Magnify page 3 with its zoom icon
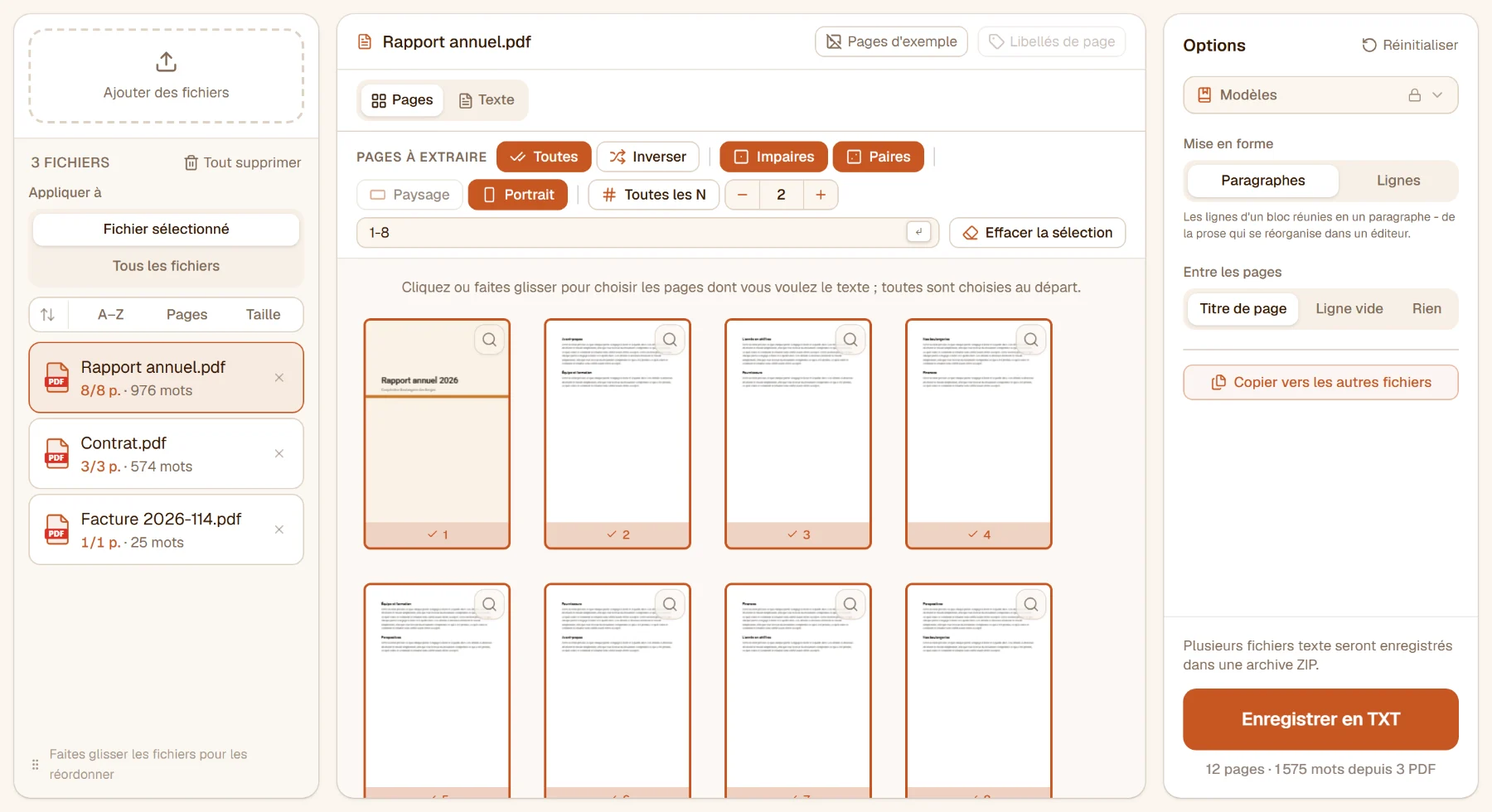This screenshot has height=812, width=1492. point(850,340)
